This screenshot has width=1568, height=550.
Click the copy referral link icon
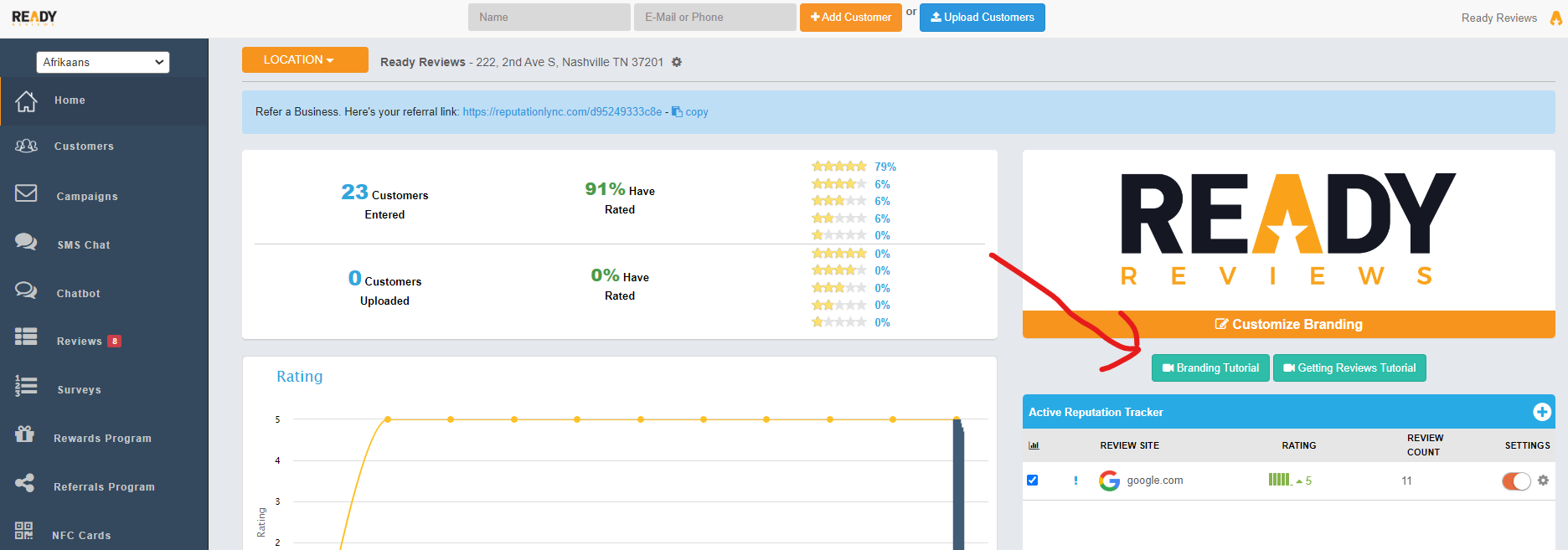[677, 111]
